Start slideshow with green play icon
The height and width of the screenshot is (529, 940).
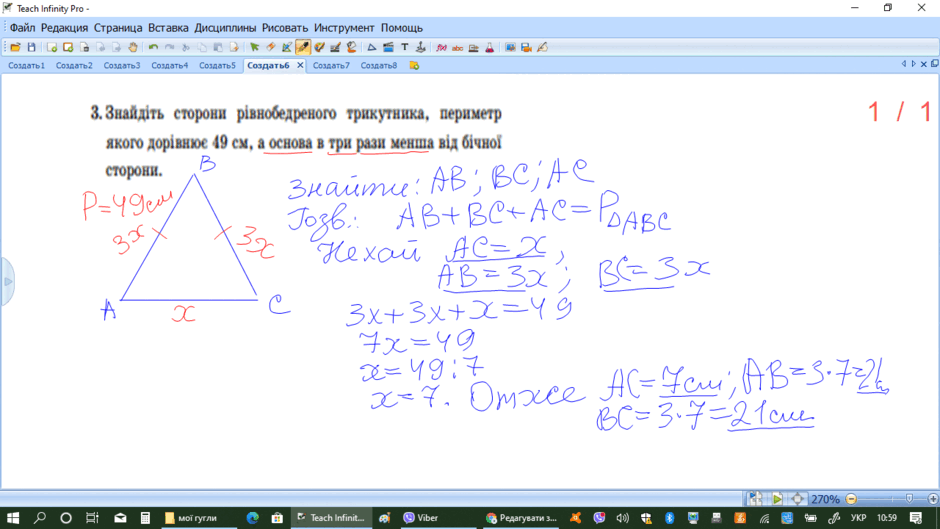(x=777, y=498)
